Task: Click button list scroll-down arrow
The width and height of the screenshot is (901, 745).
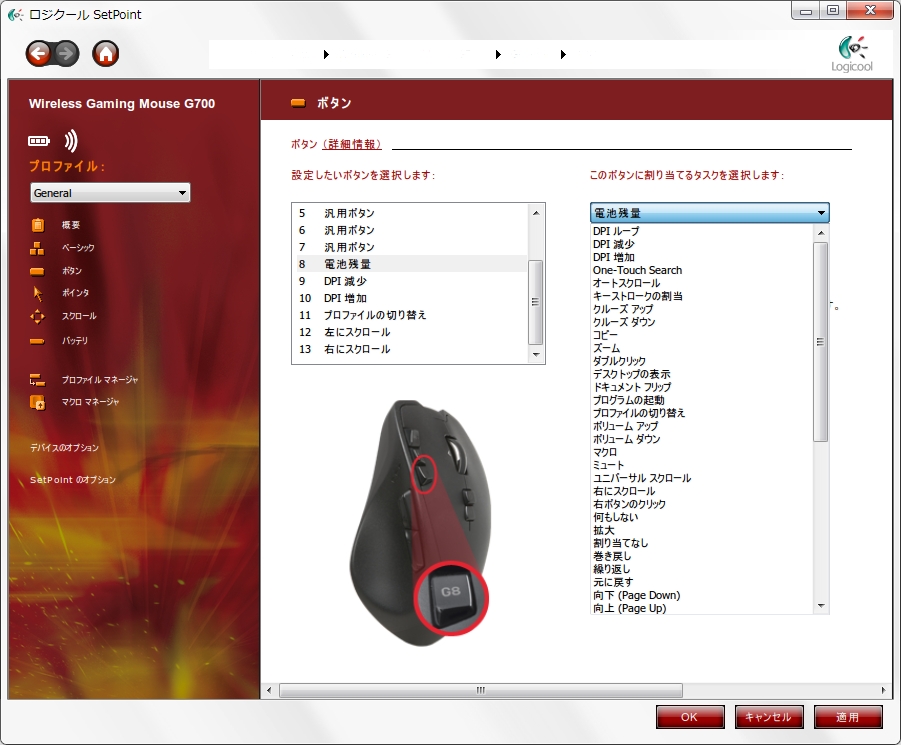Action: point(536,354)
